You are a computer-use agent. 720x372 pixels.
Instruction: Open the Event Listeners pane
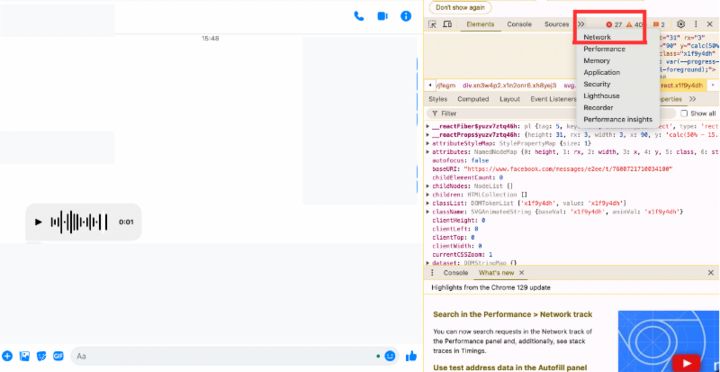[x=553, y=99]
